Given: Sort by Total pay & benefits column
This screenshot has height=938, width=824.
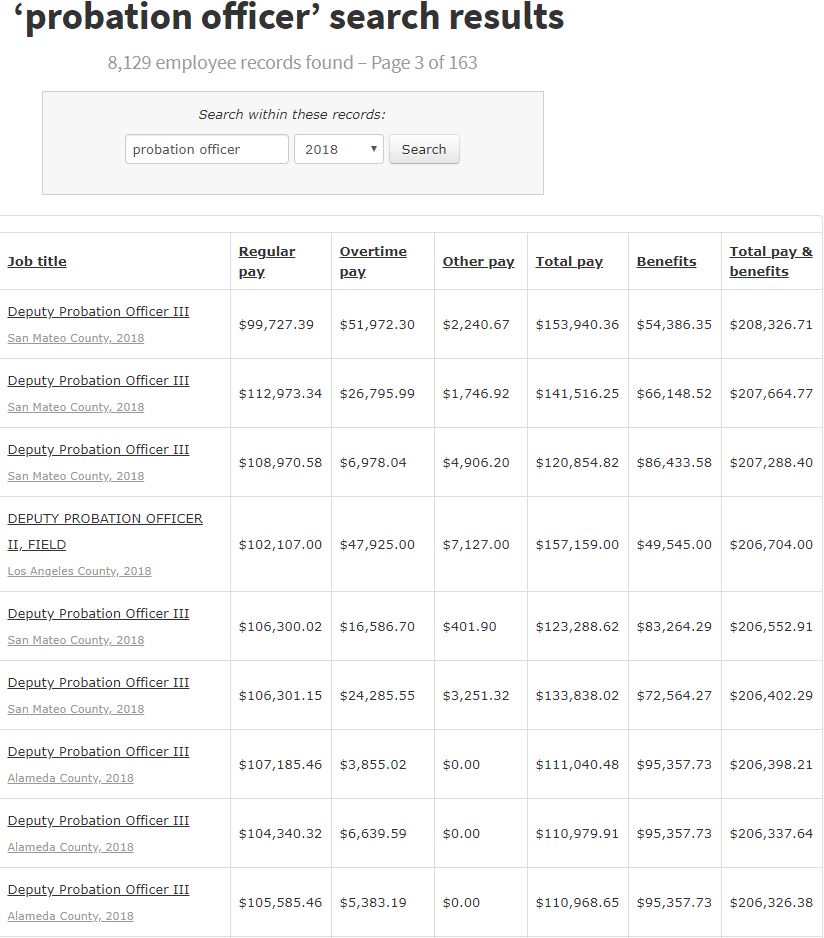Looking at the screenshot, I should tap(771, 261).
